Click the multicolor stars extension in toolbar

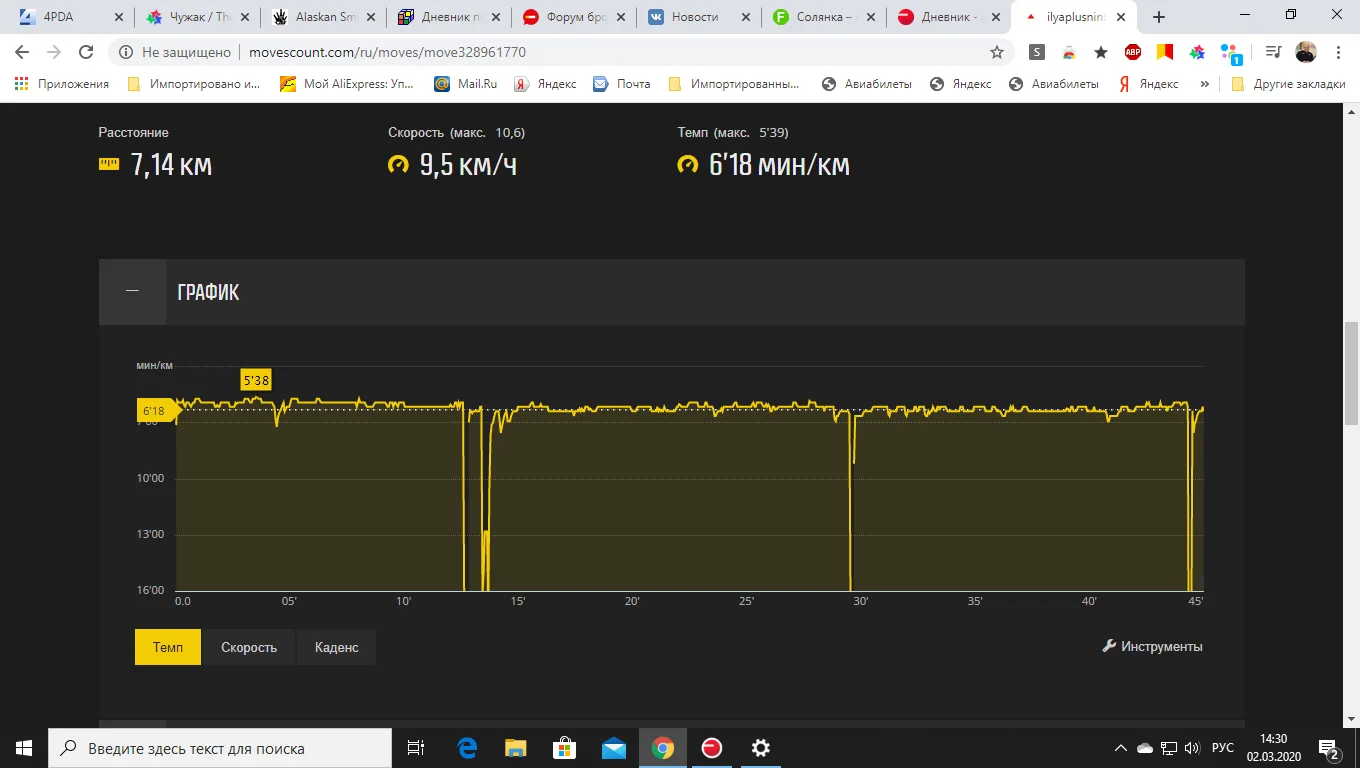coord(1197,52)
